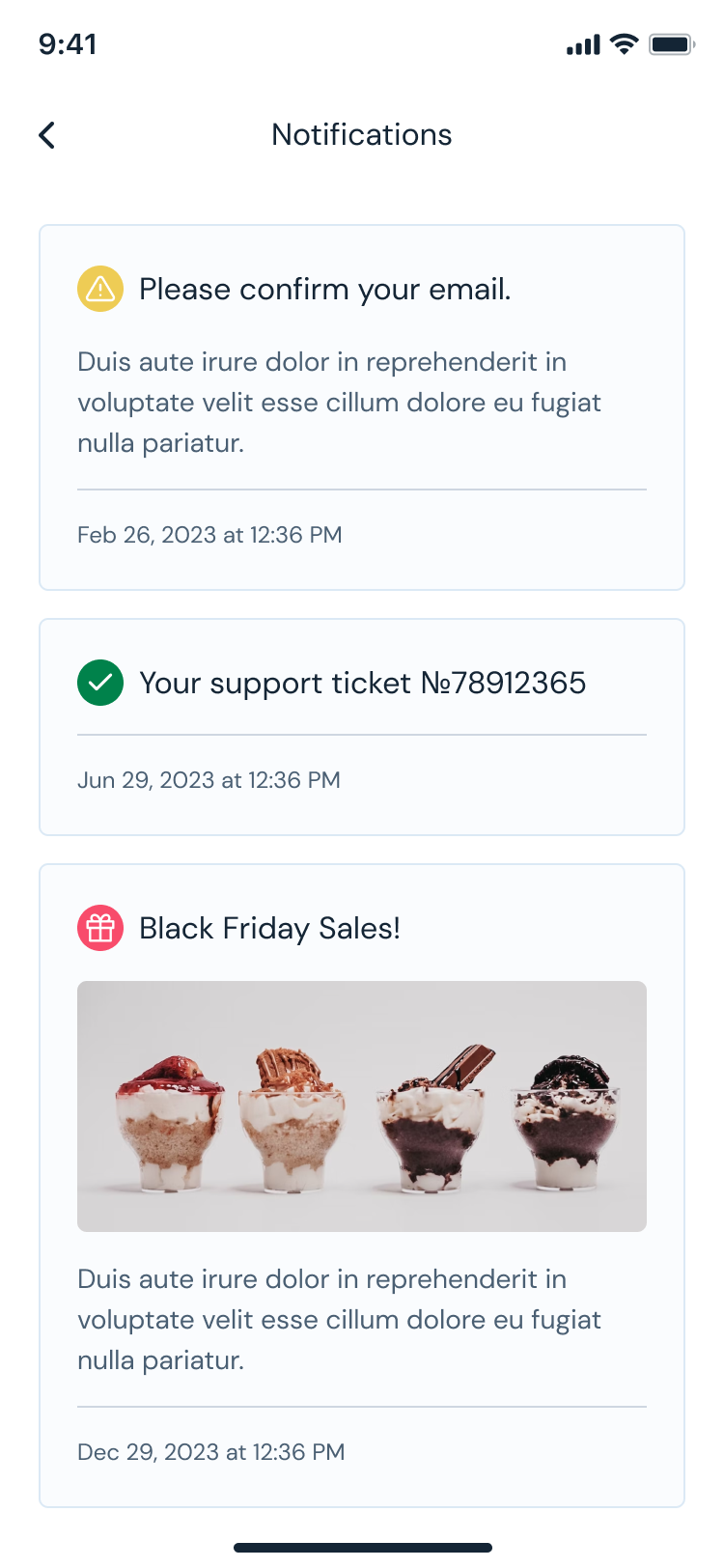Click the Feb 26, 2023 timestamp
Screen dimensions: 724x1568
point(209,535)
